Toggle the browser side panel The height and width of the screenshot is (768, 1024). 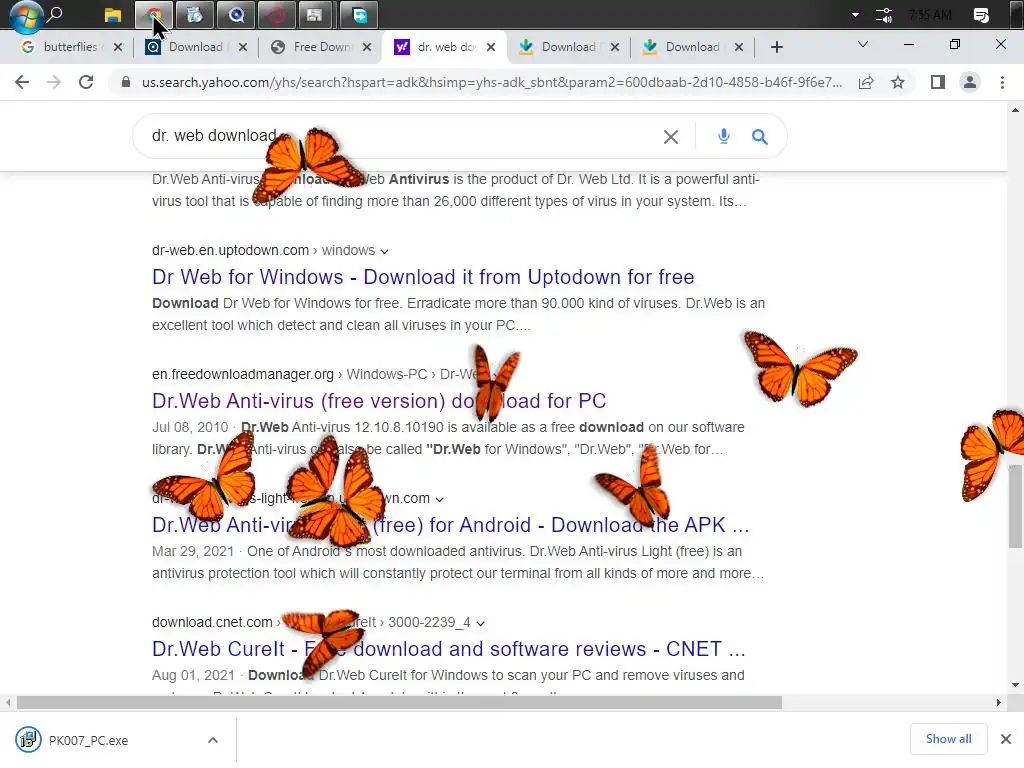[x=938, y=82]
